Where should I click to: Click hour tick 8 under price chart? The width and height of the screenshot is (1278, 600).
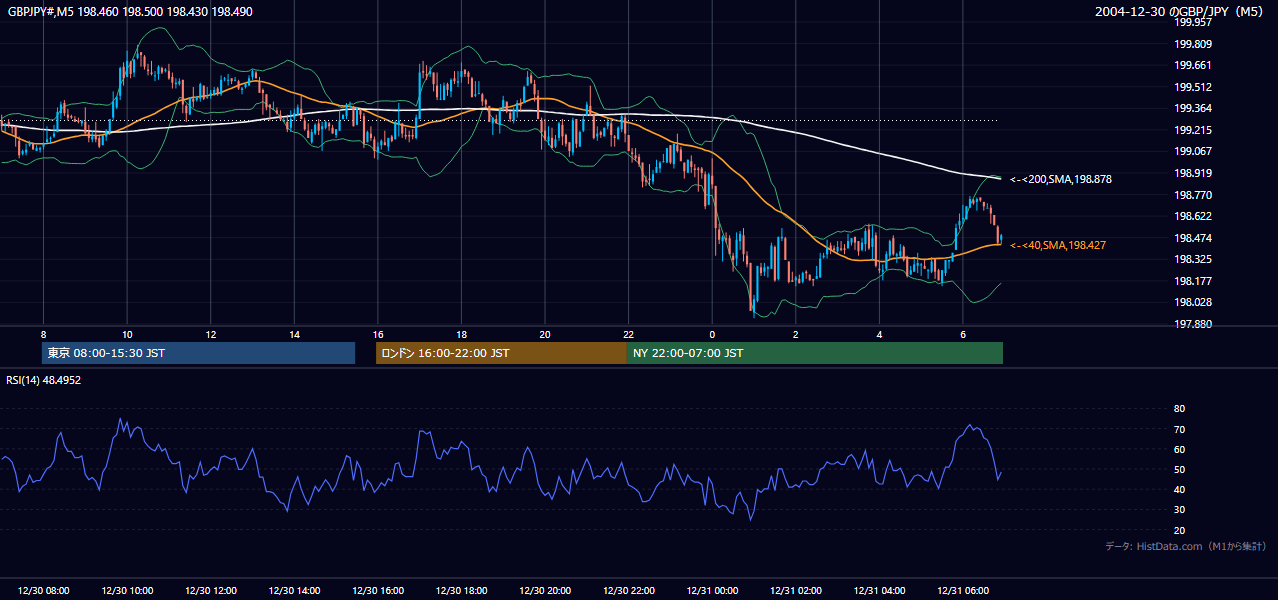(43, 334)
